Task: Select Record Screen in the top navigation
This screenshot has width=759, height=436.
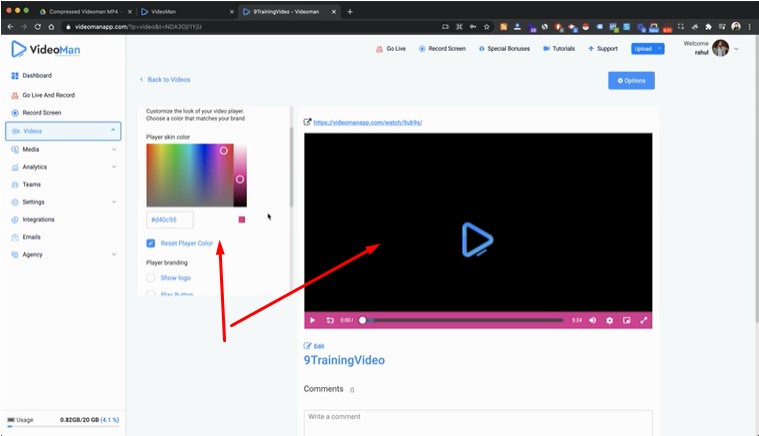Action: pyautogui.click(x=442, y=48)
